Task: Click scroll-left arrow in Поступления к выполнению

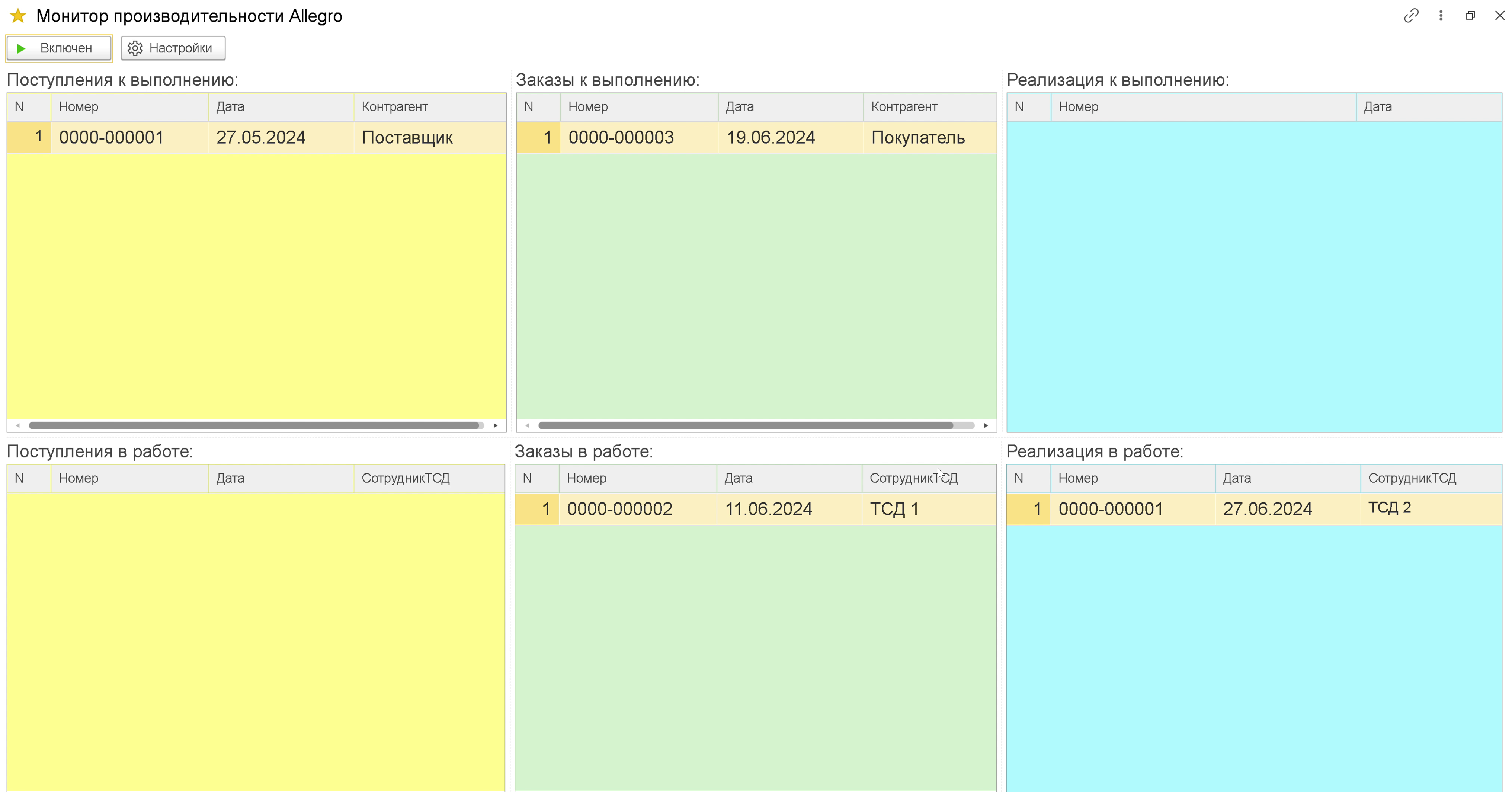Action: click(x=17, y=425)
